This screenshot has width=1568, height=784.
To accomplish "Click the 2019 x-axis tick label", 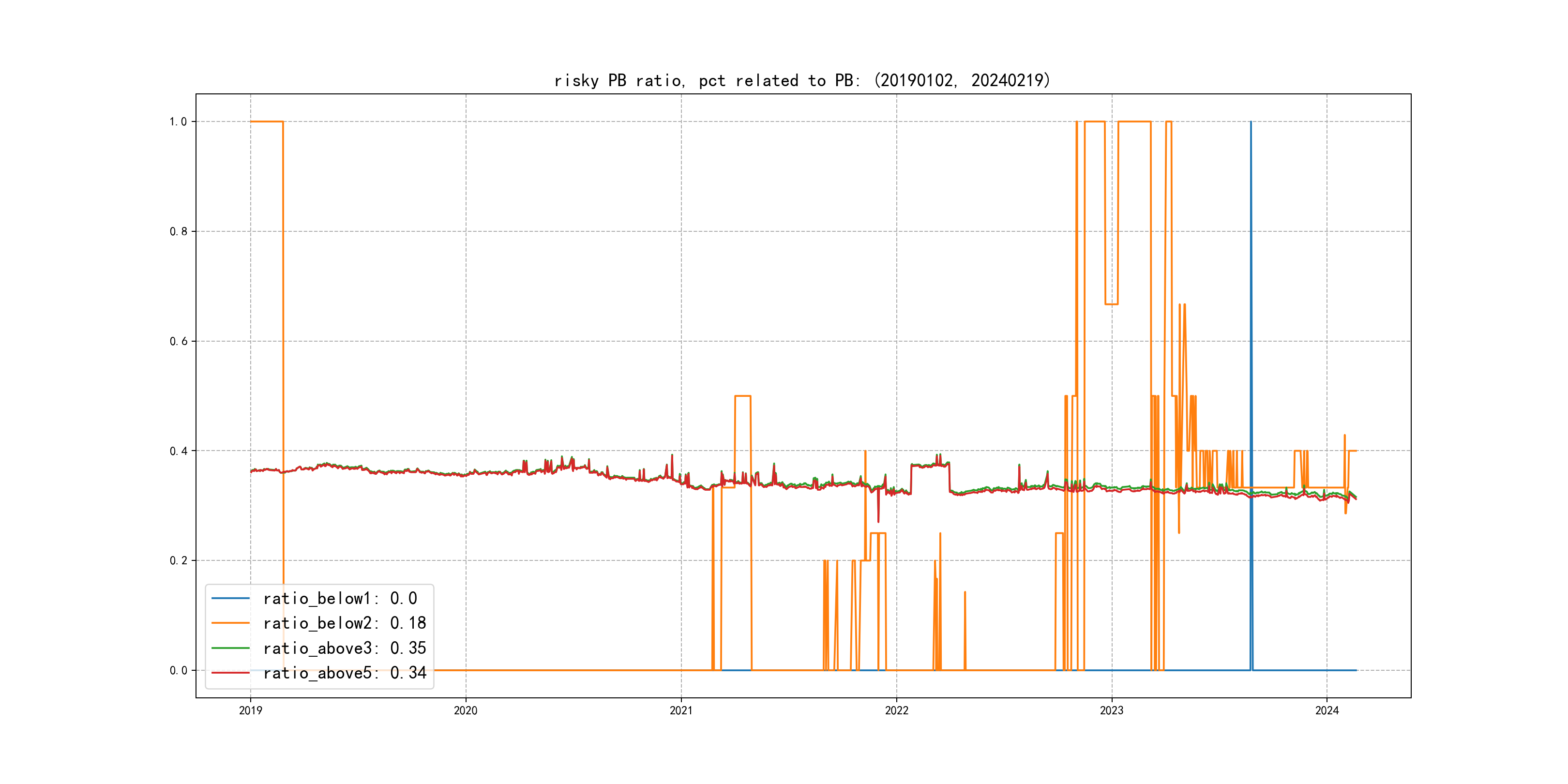I will 250,710.
